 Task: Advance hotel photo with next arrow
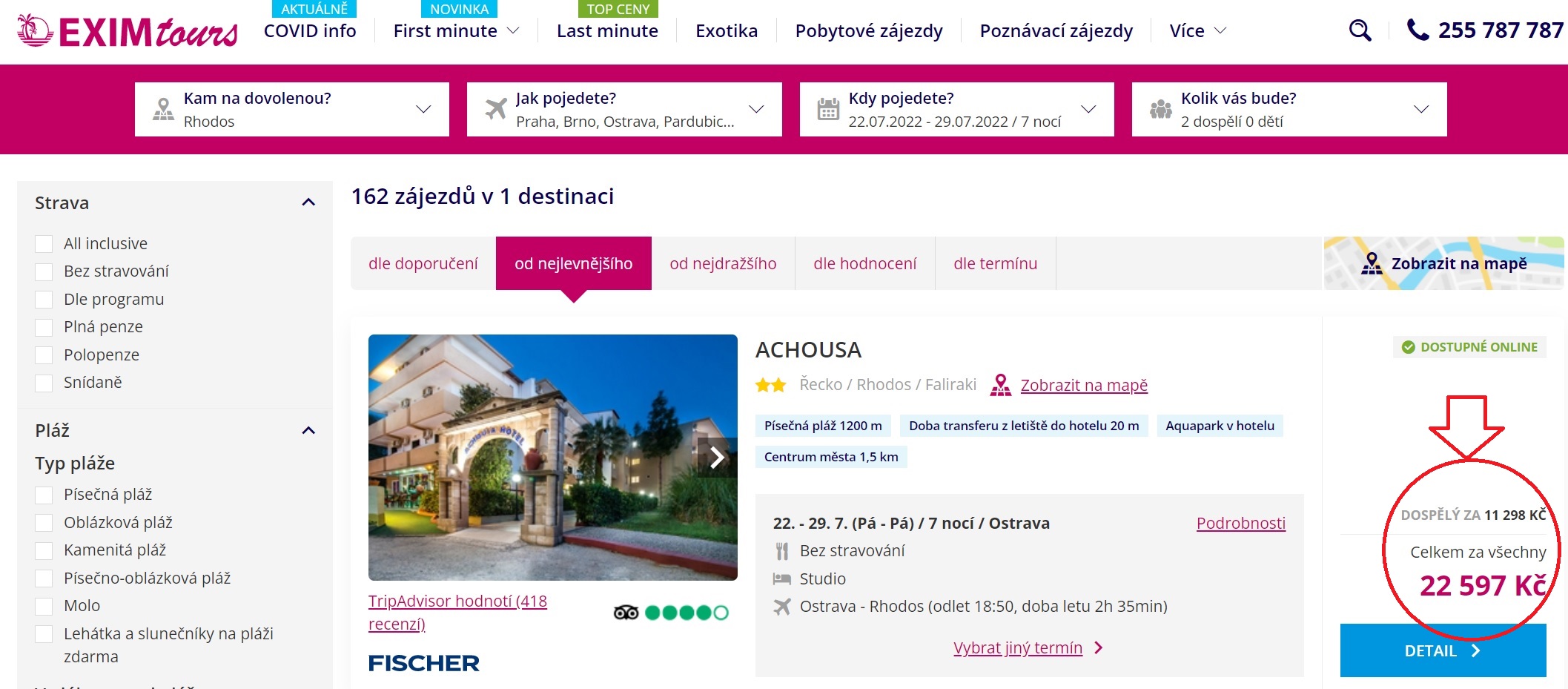point(717,458)
